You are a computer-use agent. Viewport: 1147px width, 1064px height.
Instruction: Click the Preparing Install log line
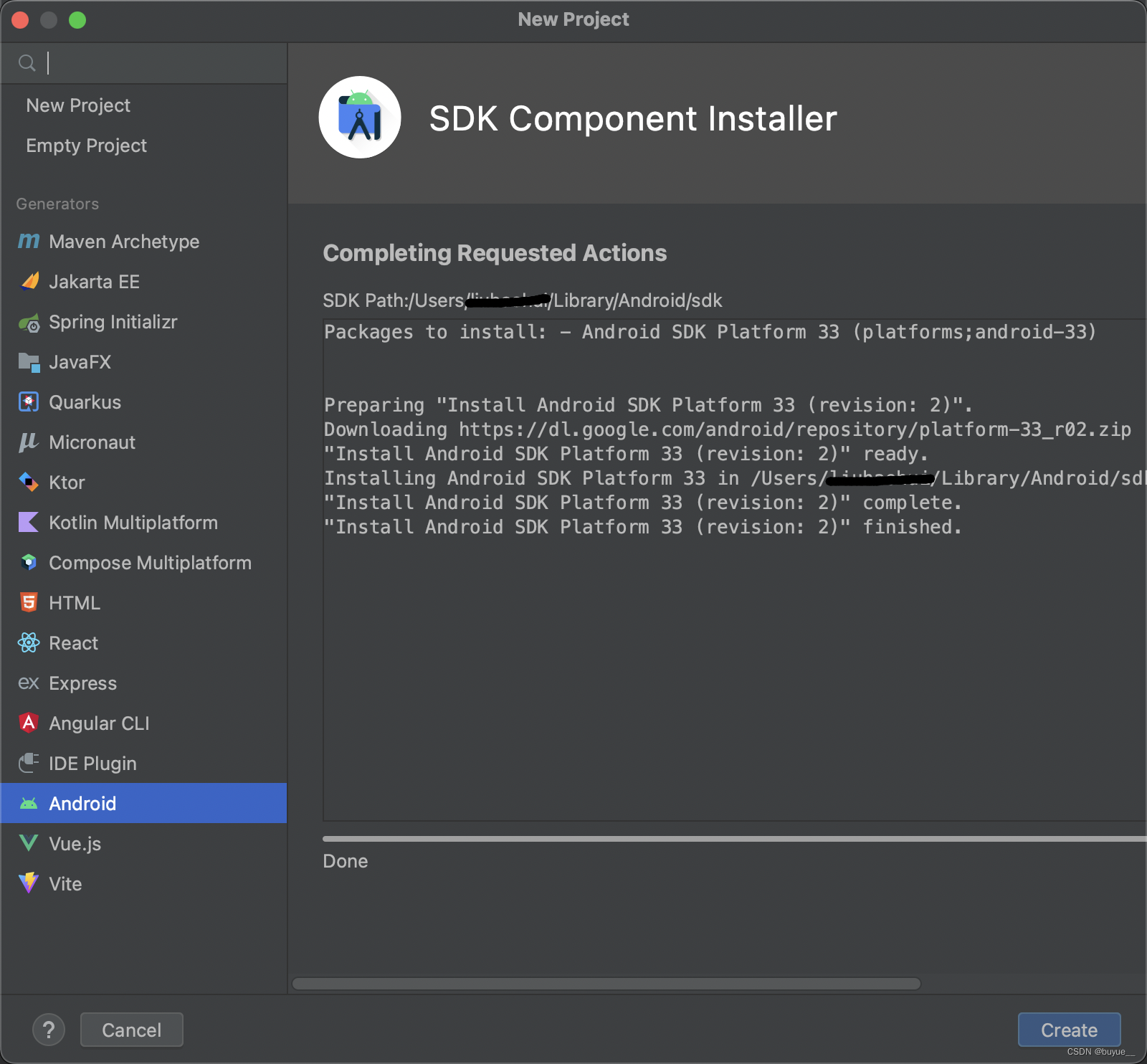coord(648,405)
